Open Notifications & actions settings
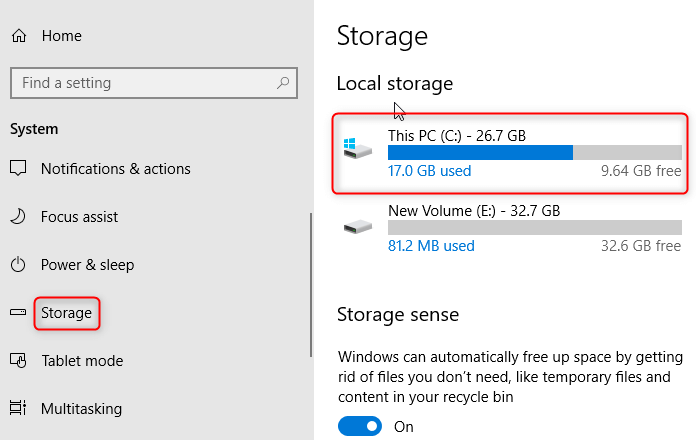Viewport: 696px width, 440px height. click(x=115, y=169)
